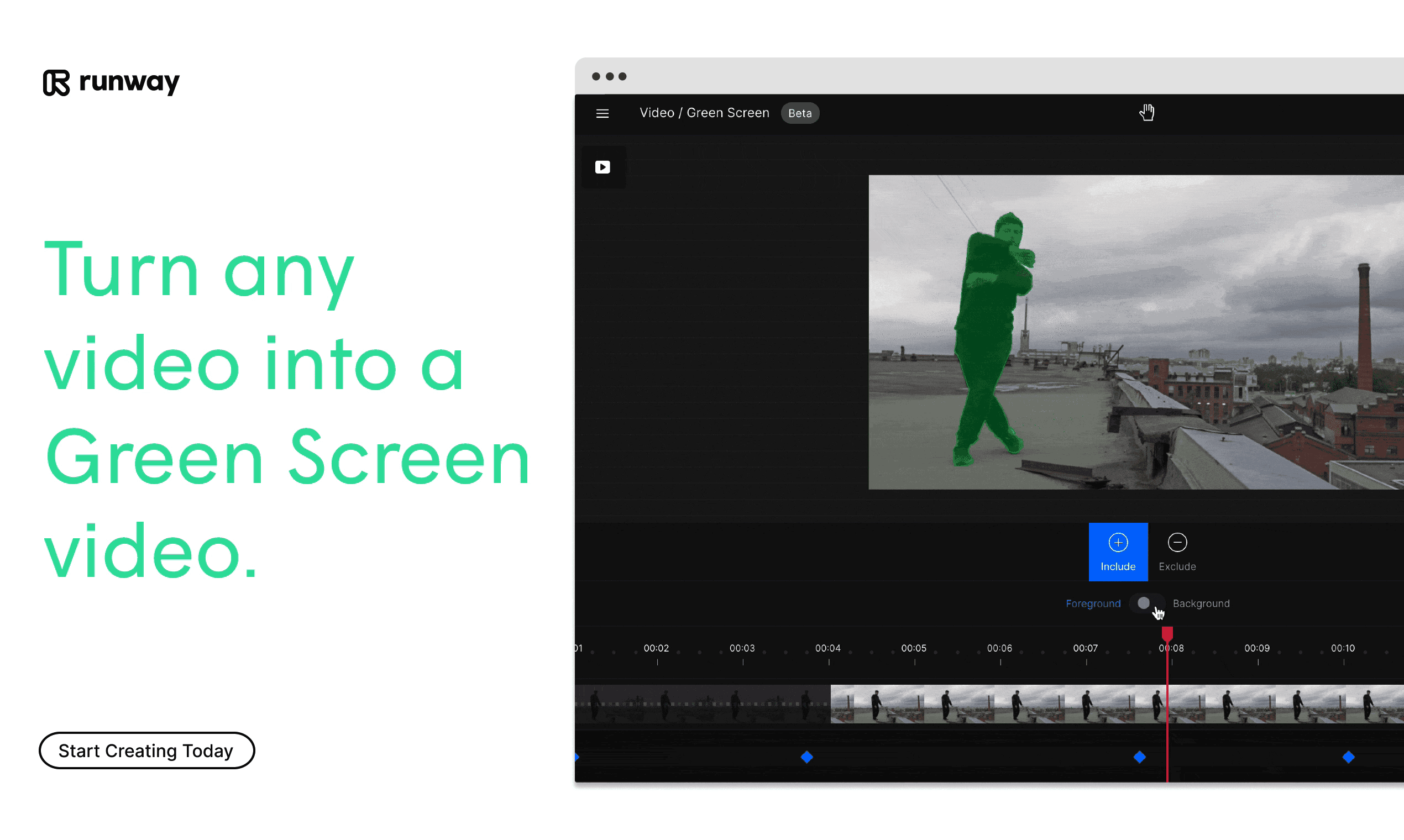Viewport: 1404px width, 840px height.
Task: Click Start Creating Today button
Action: point(146,750)
